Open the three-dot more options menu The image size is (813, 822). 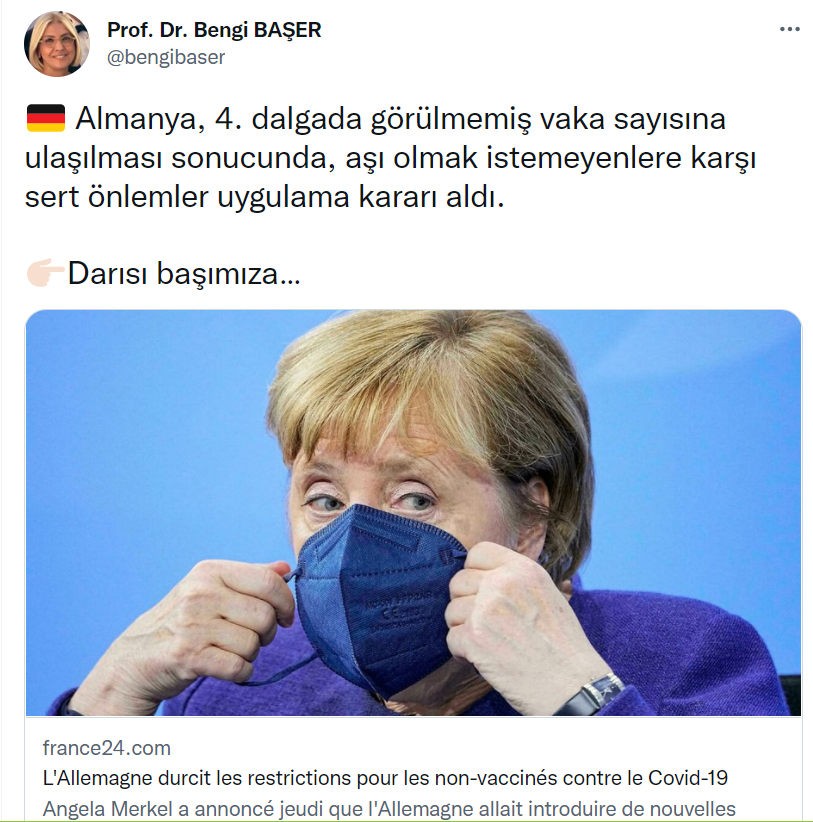click(x=789, y=29)
